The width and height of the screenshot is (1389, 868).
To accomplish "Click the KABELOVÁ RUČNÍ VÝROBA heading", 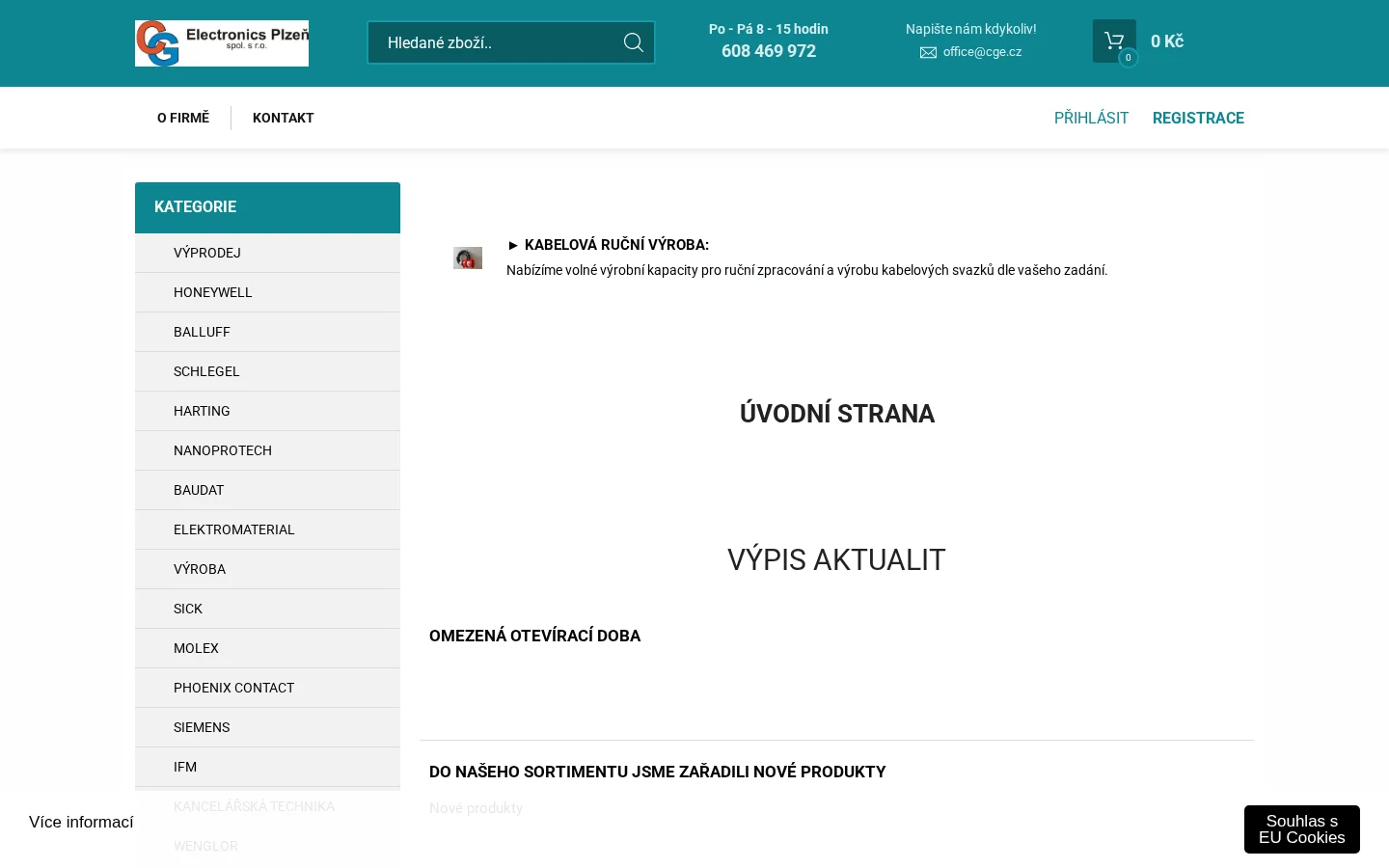I will coord(608,245).
